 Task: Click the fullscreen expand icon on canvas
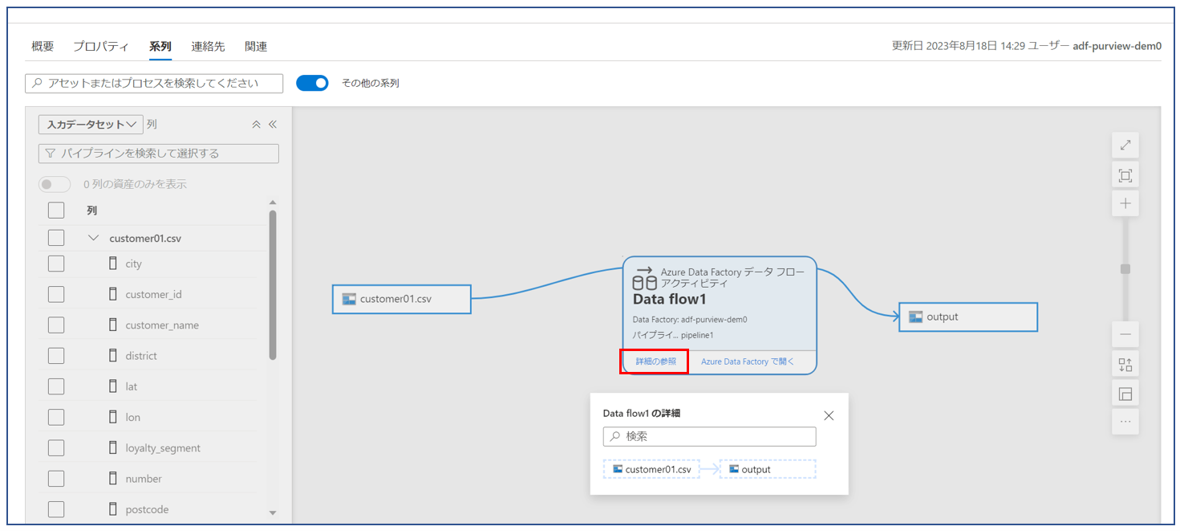pos(1125,146)
